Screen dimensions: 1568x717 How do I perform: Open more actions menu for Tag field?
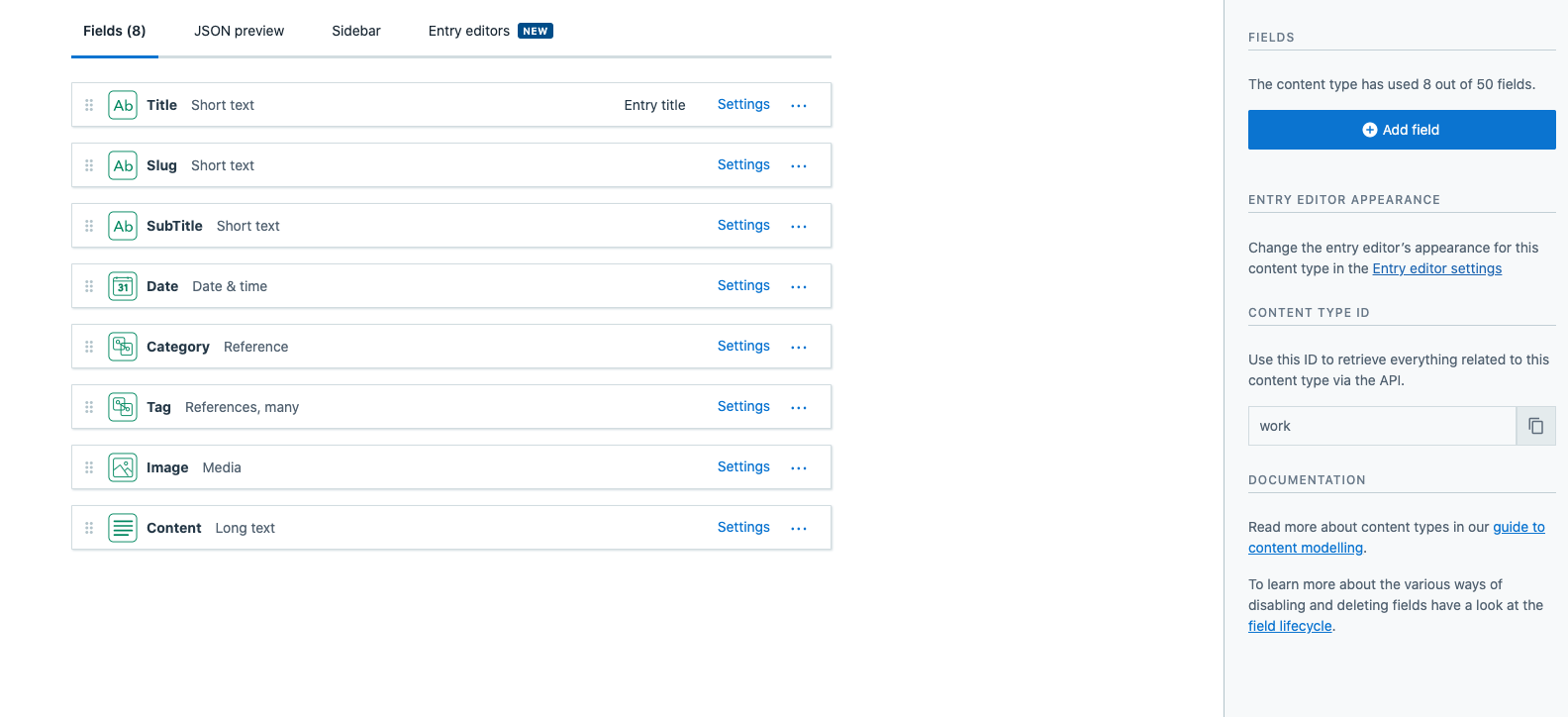tap(799, 408)
